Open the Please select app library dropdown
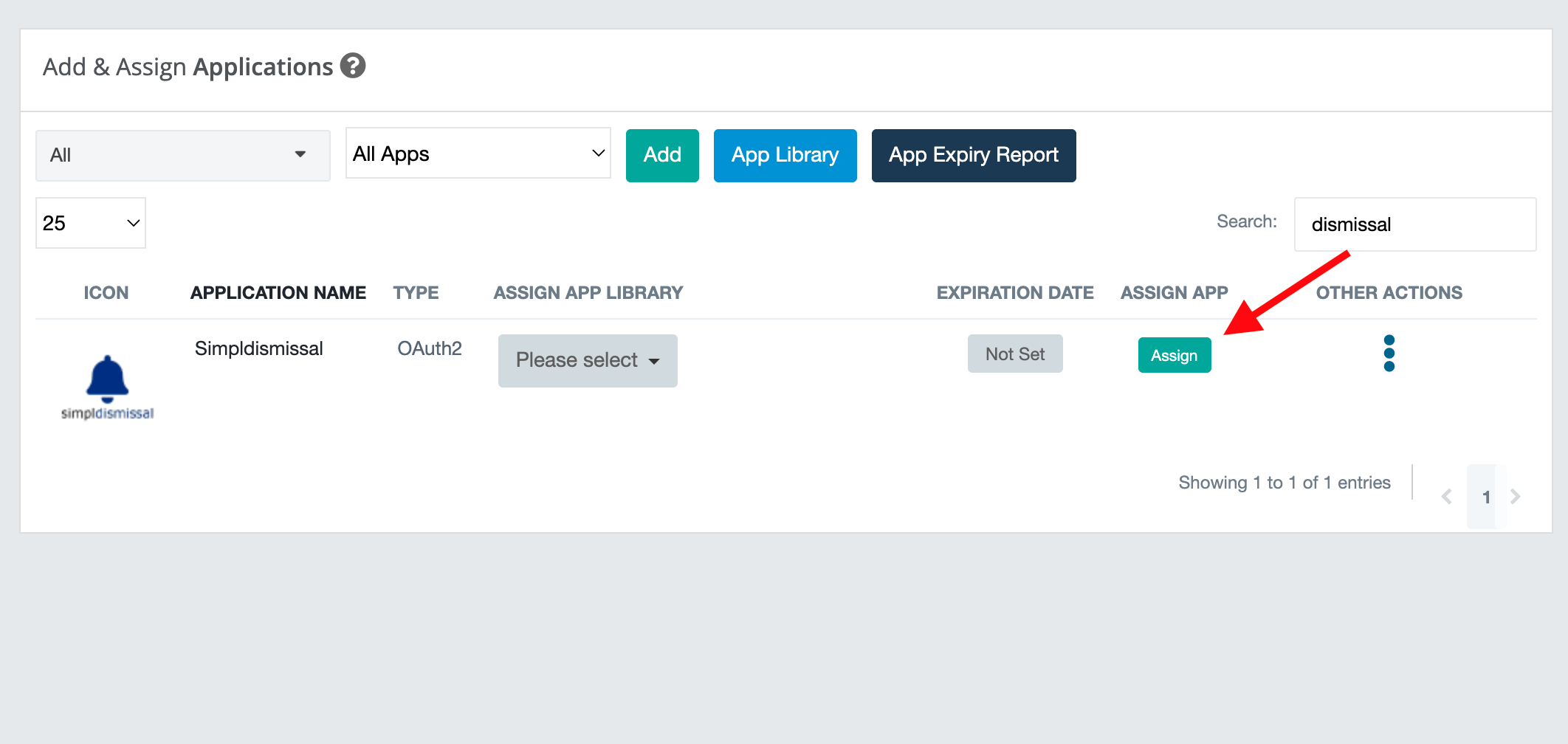The height and width of the screenshot is (744, 1568). pos(588,360)
